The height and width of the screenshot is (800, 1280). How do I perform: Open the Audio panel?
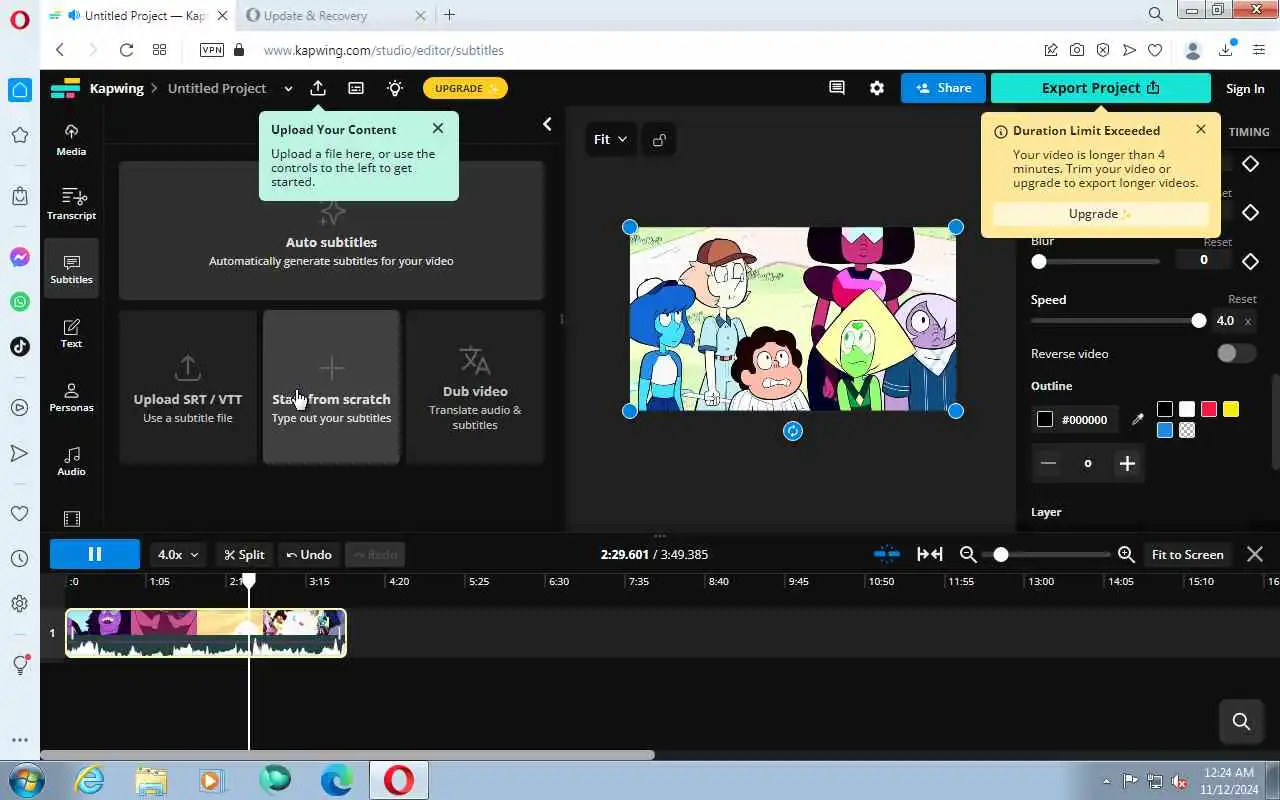point(71,461)
